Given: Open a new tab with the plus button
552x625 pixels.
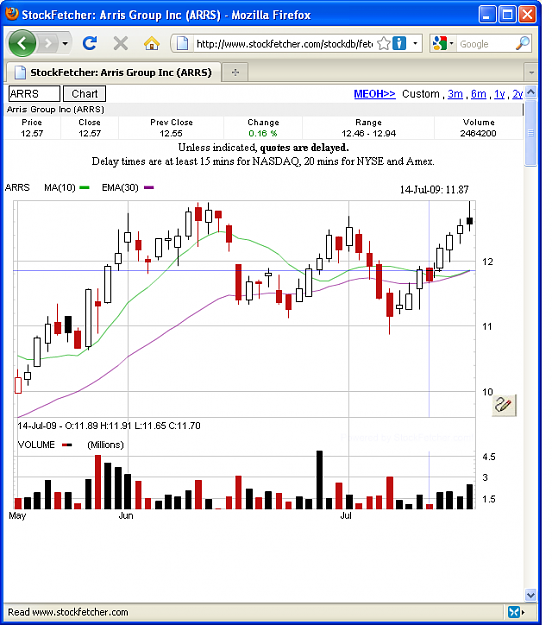Looking at the screenshot, I should [235, 73].
